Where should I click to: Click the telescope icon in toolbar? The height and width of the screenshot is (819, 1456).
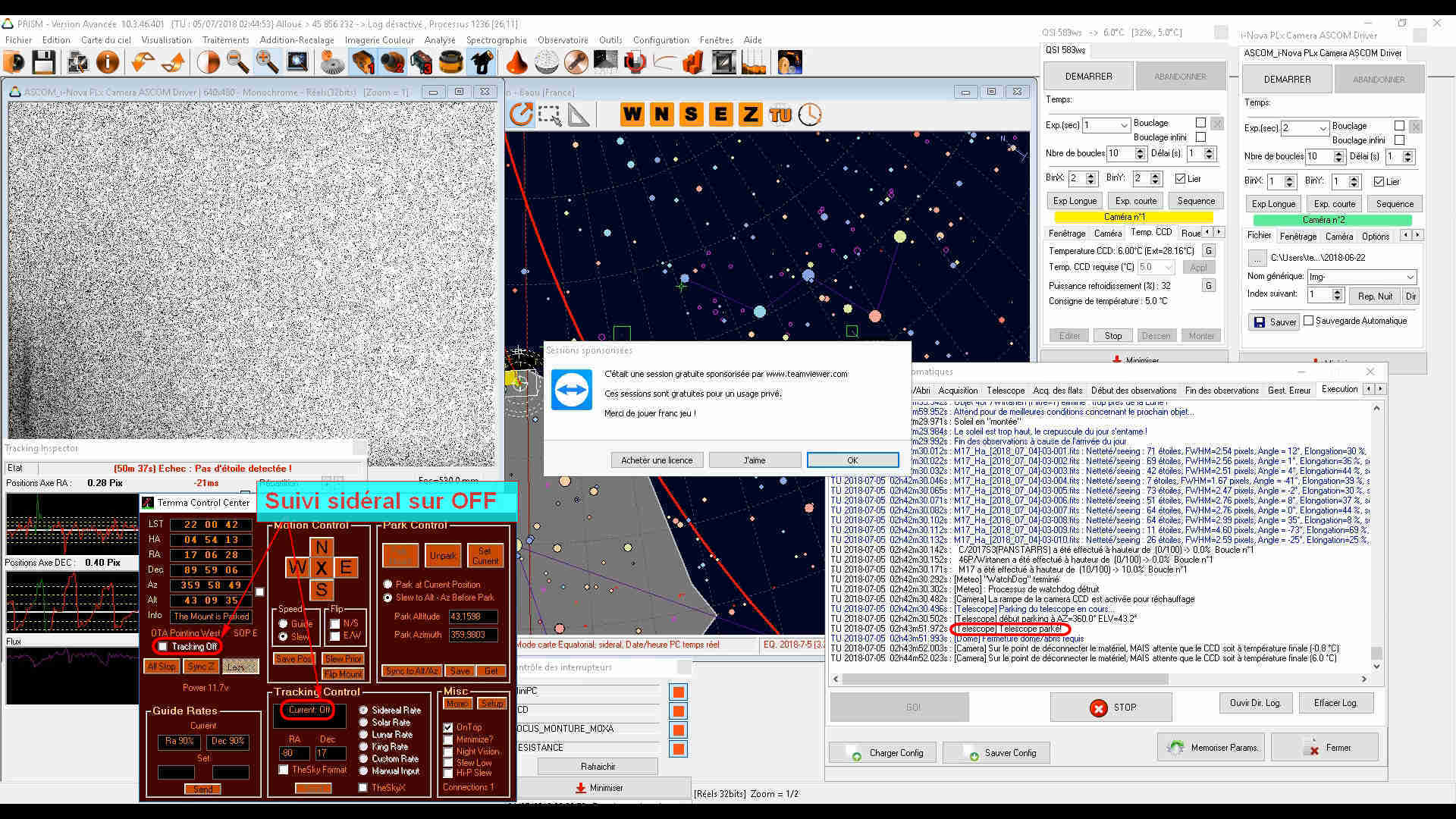tap(482, 62)
